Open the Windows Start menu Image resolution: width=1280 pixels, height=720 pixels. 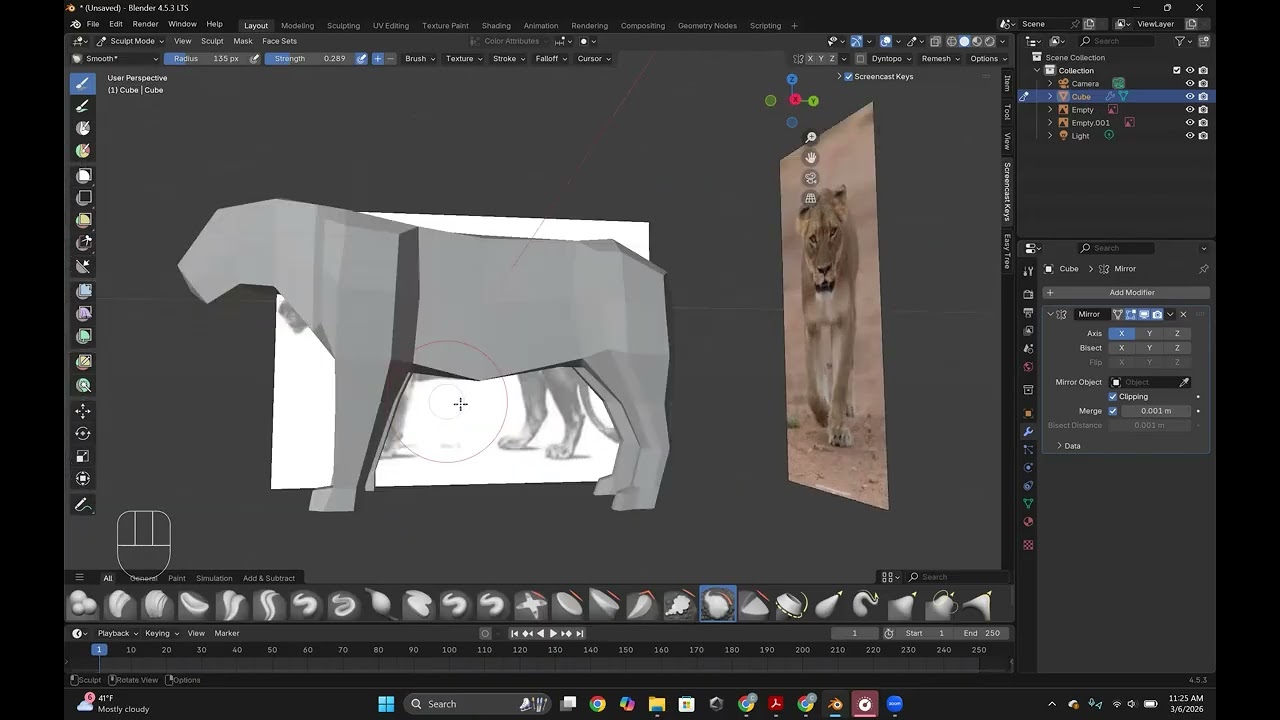tap(386, 704)
